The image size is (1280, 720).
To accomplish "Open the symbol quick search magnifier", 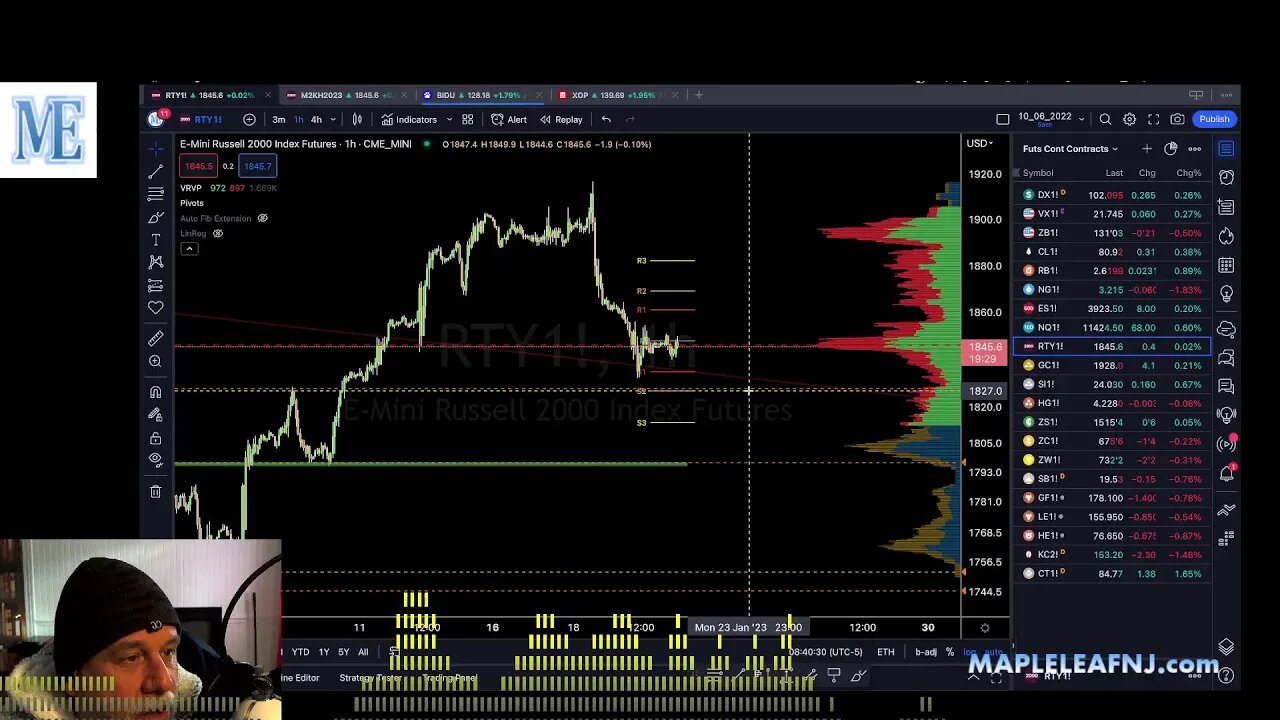I will 1105,119.
